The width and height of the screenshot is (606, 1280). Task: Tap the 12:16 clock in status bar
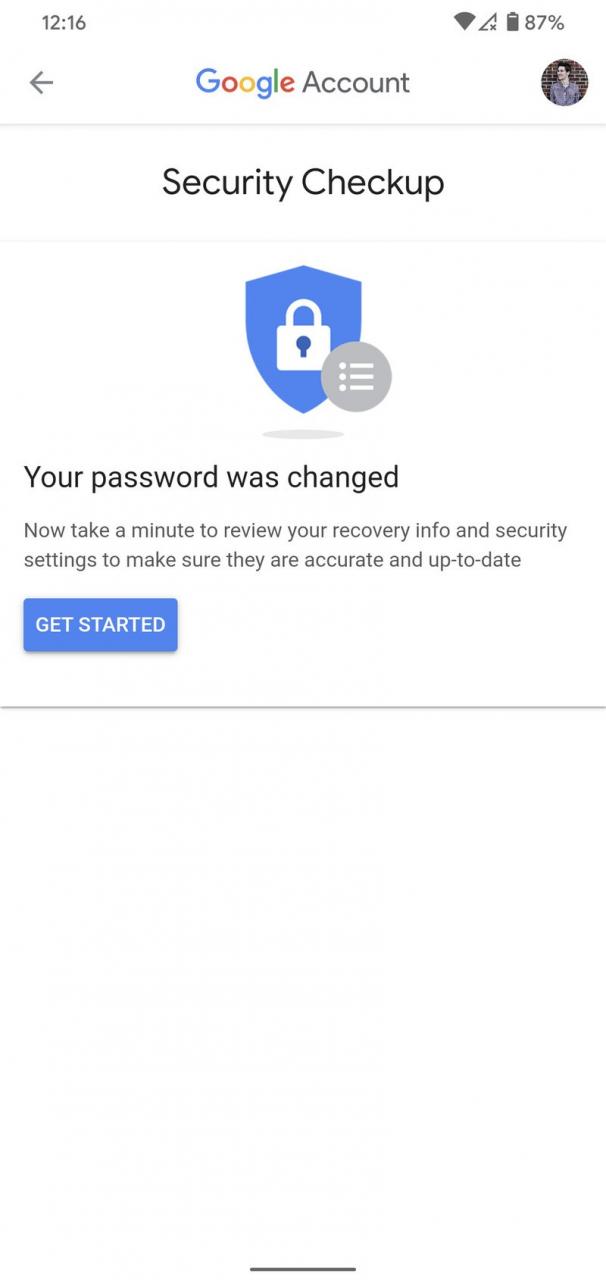(x=64, y=22)
